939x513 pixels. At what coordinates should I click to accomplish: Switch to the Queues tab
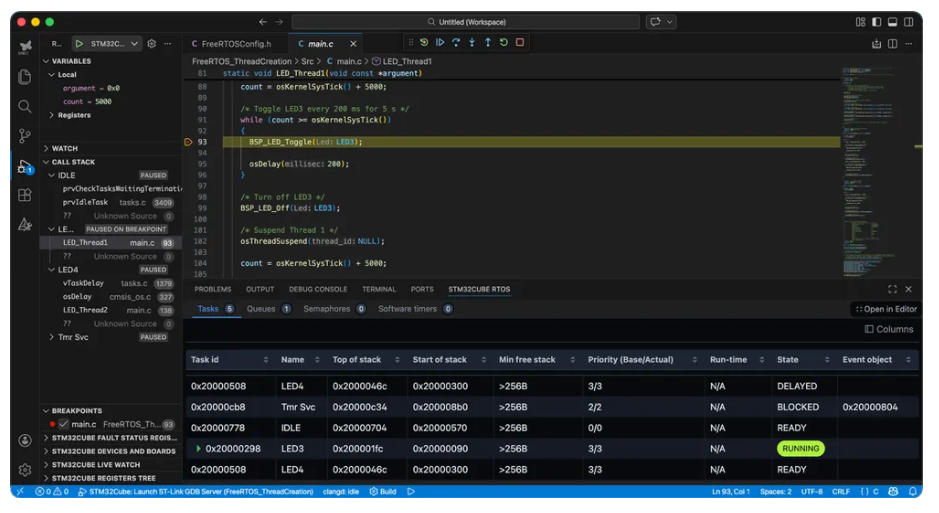[268, 309]
